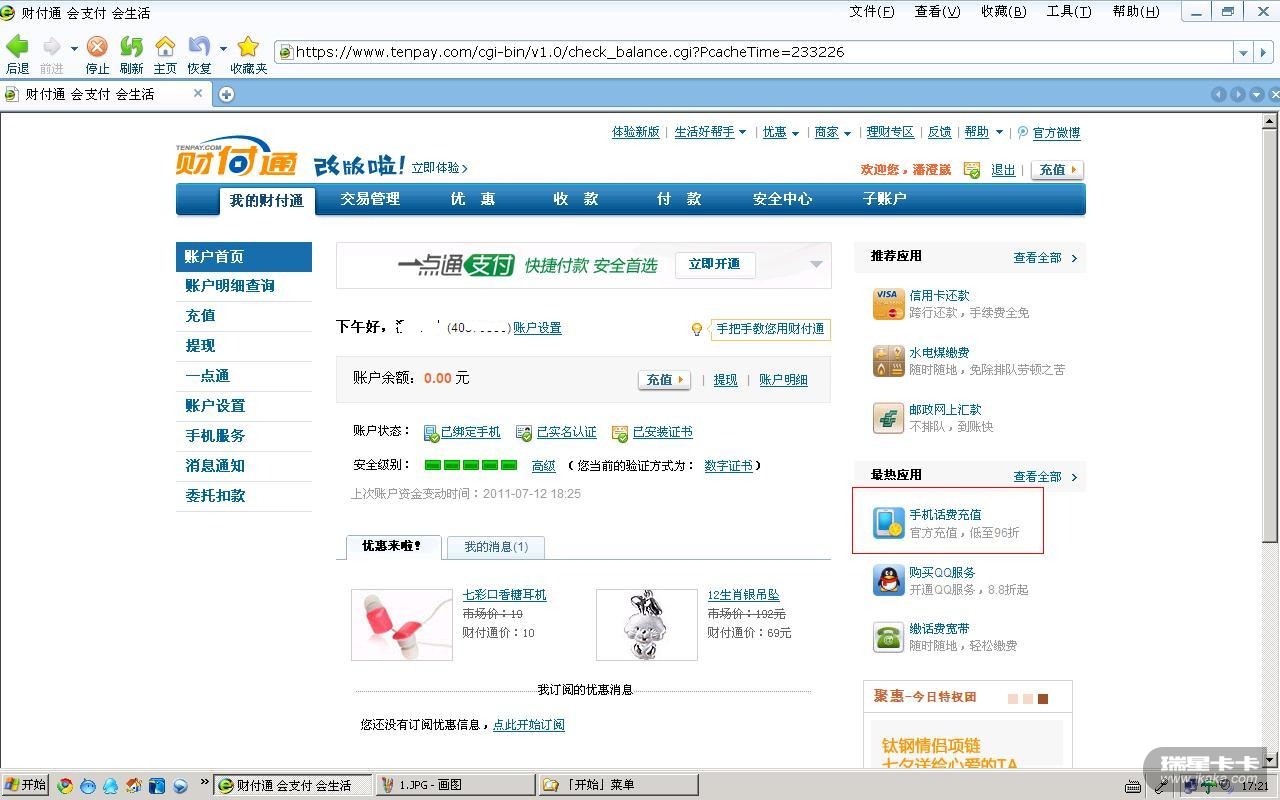The width and height of the screenshot is (1280, 800).
Task: Open the tab list dropdown in the tab bar
Action: tap(1257, 94)
